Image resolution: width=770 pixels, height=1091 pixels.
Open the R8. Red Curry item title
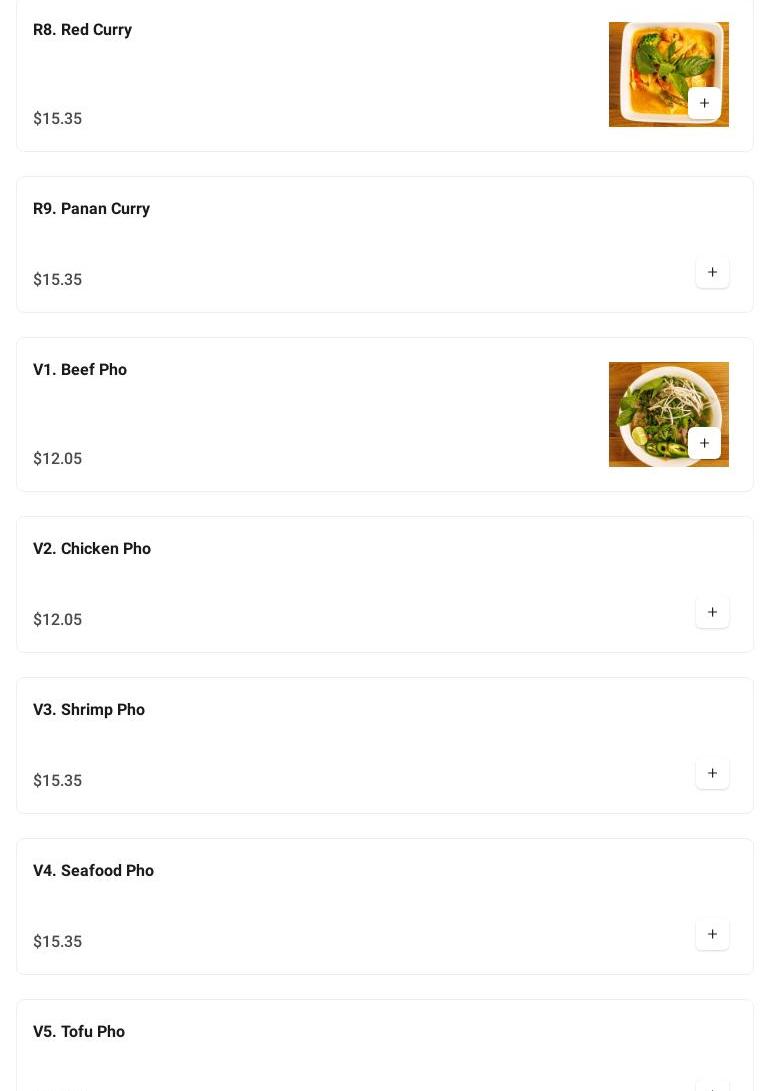tap(82, 30)
